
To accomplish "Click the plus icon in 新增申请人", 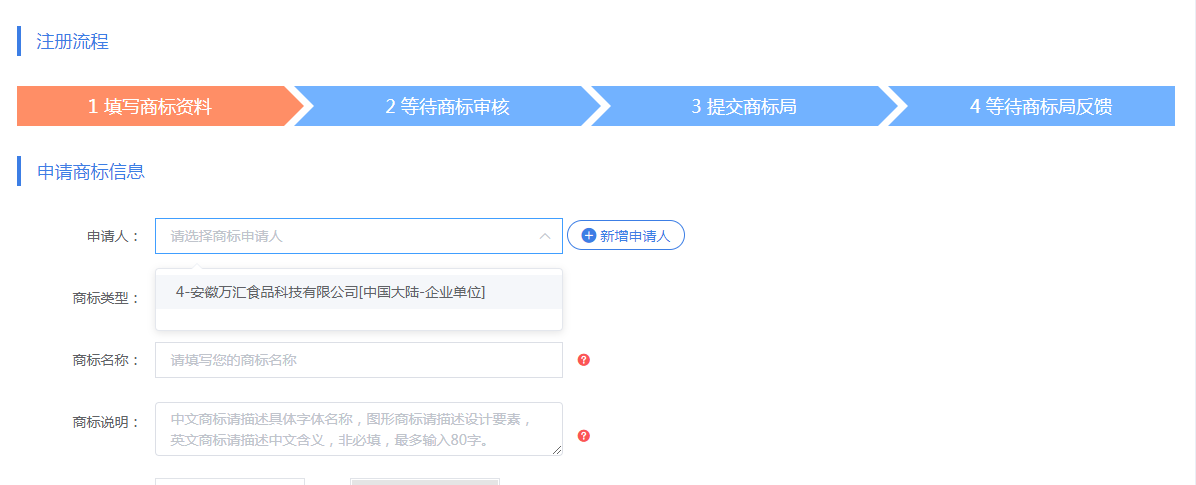I will (x=589, y=236).
